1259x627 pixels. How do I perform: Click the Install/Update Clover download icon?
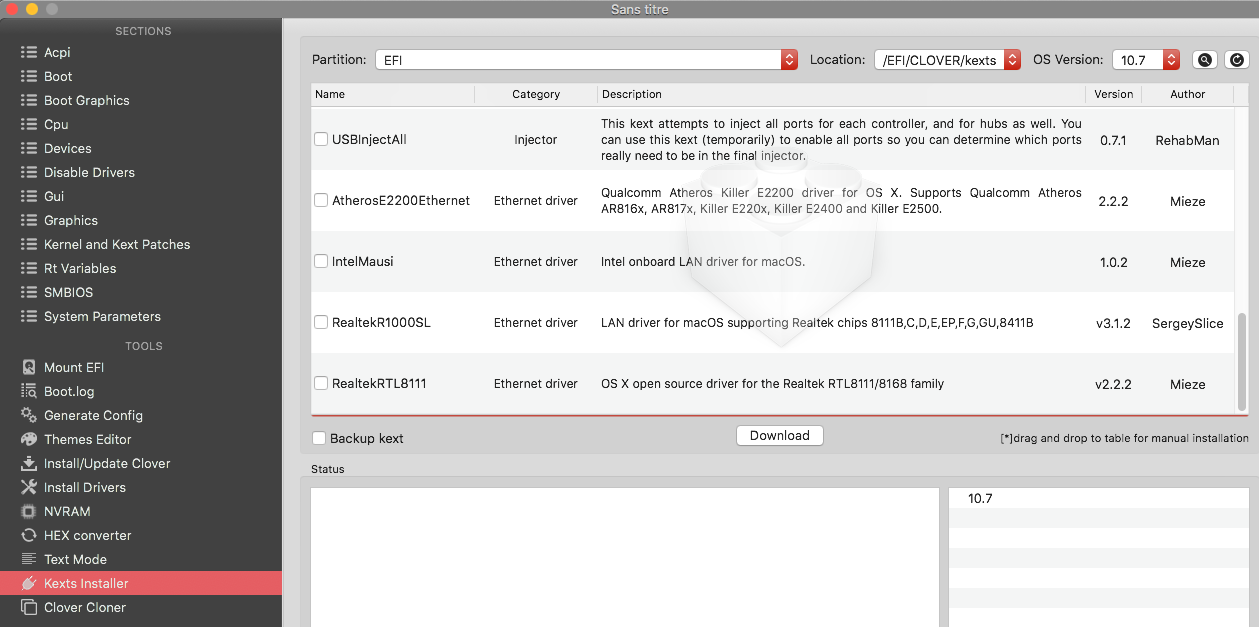[x=29, y=463]
